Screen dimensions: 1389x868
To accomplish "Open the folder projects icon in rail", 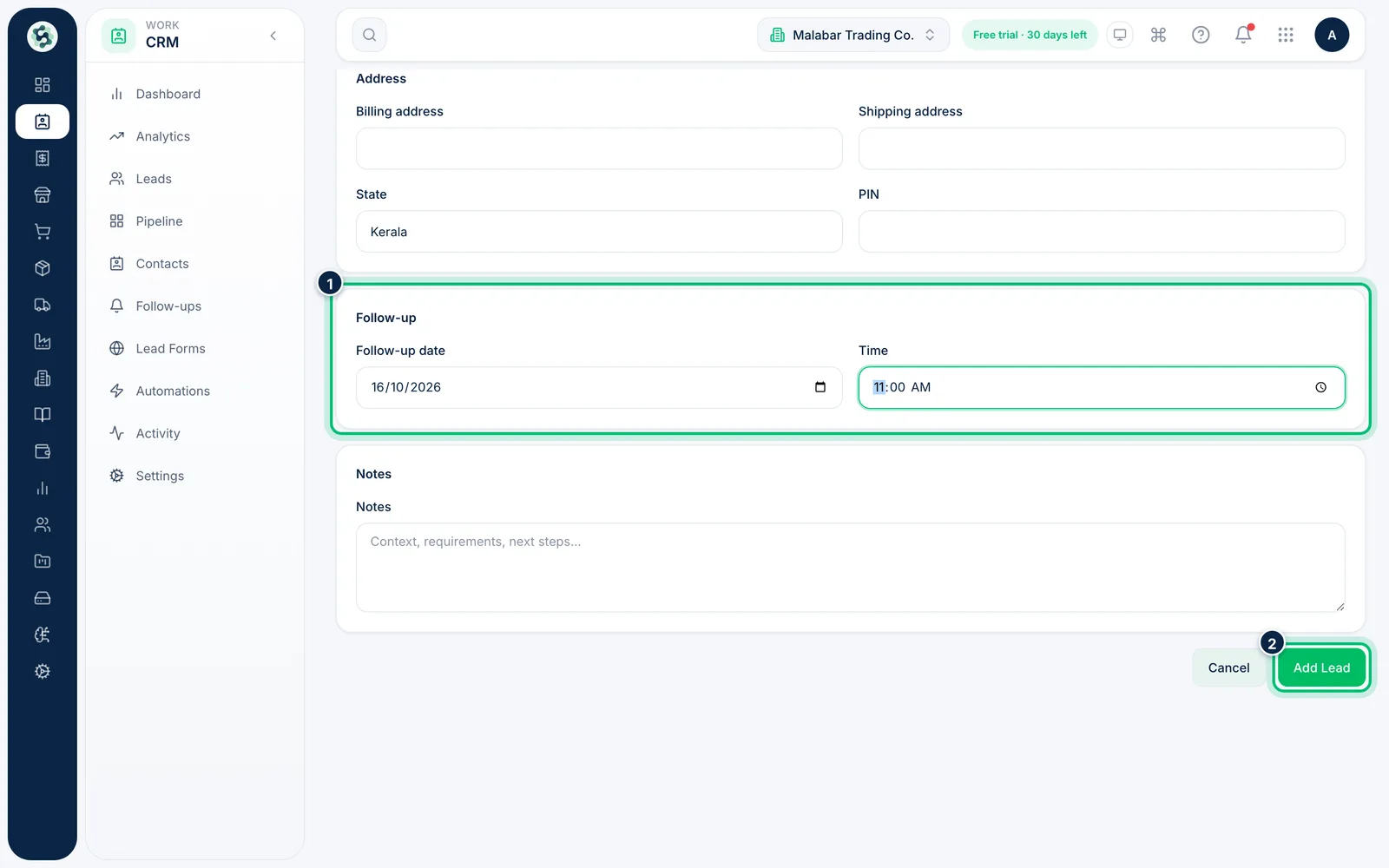I will coord(42,562).
